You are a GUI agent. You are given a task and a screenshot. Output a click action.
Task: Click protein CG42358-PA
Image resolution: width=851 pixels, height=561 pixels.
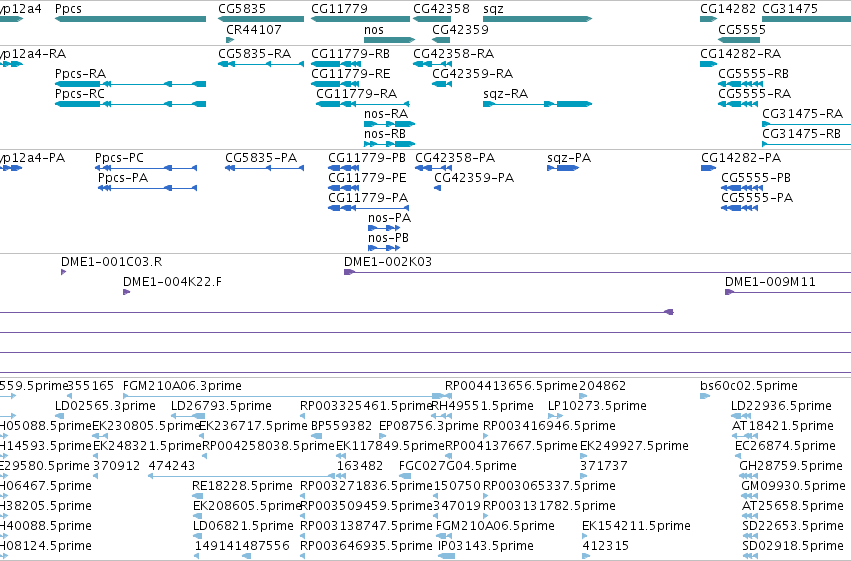pyautogui.click(x=455, y=158)
